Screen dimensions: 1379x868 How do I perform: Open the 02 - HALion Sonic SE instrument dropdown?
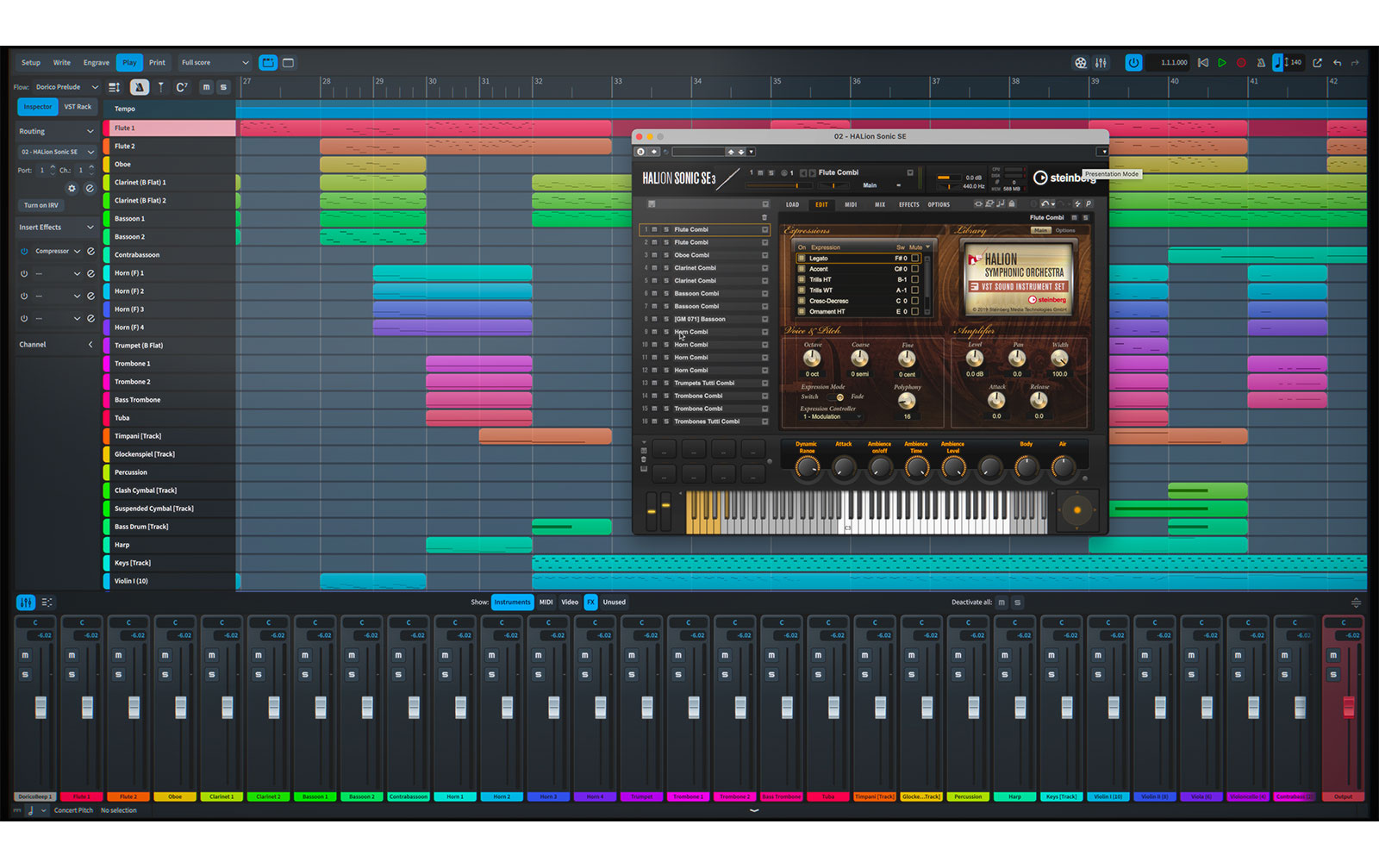[x=57, y=153]
